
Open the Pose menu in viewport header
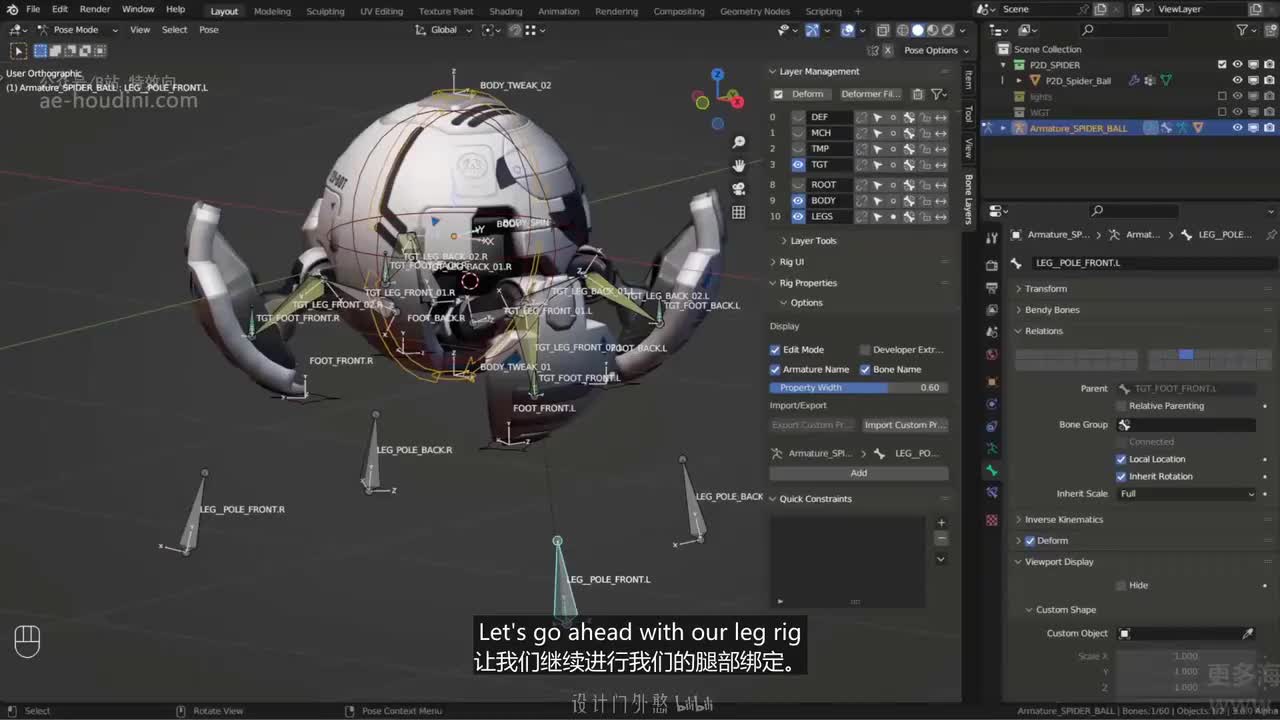(x=209, y=30)
